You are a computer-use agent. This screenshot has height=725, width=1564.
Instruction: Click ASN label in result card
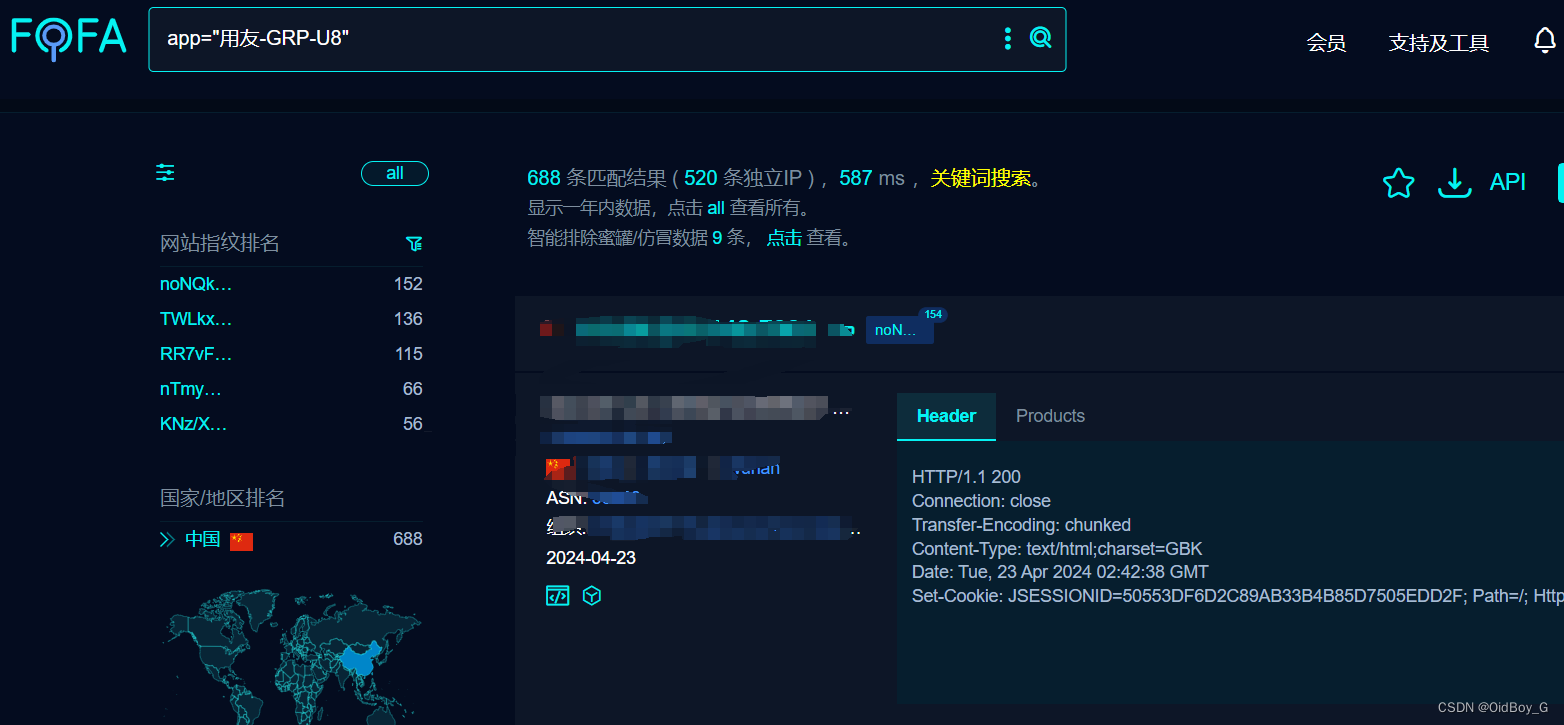[x=566, y=498]
